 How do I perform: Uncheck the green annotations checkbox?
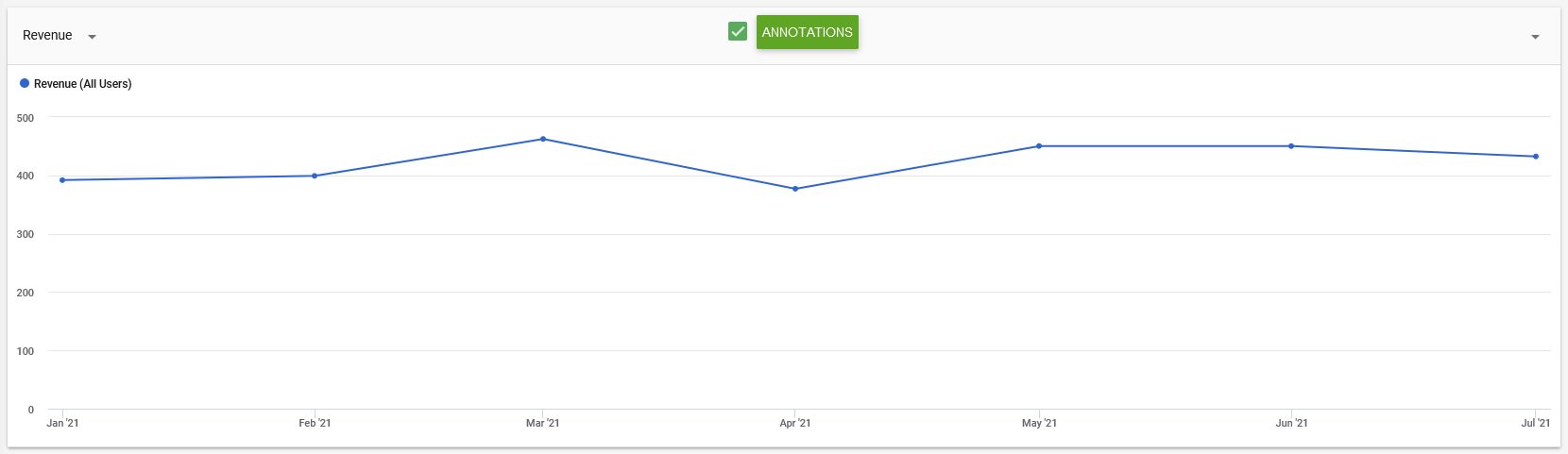pos(738,31)
